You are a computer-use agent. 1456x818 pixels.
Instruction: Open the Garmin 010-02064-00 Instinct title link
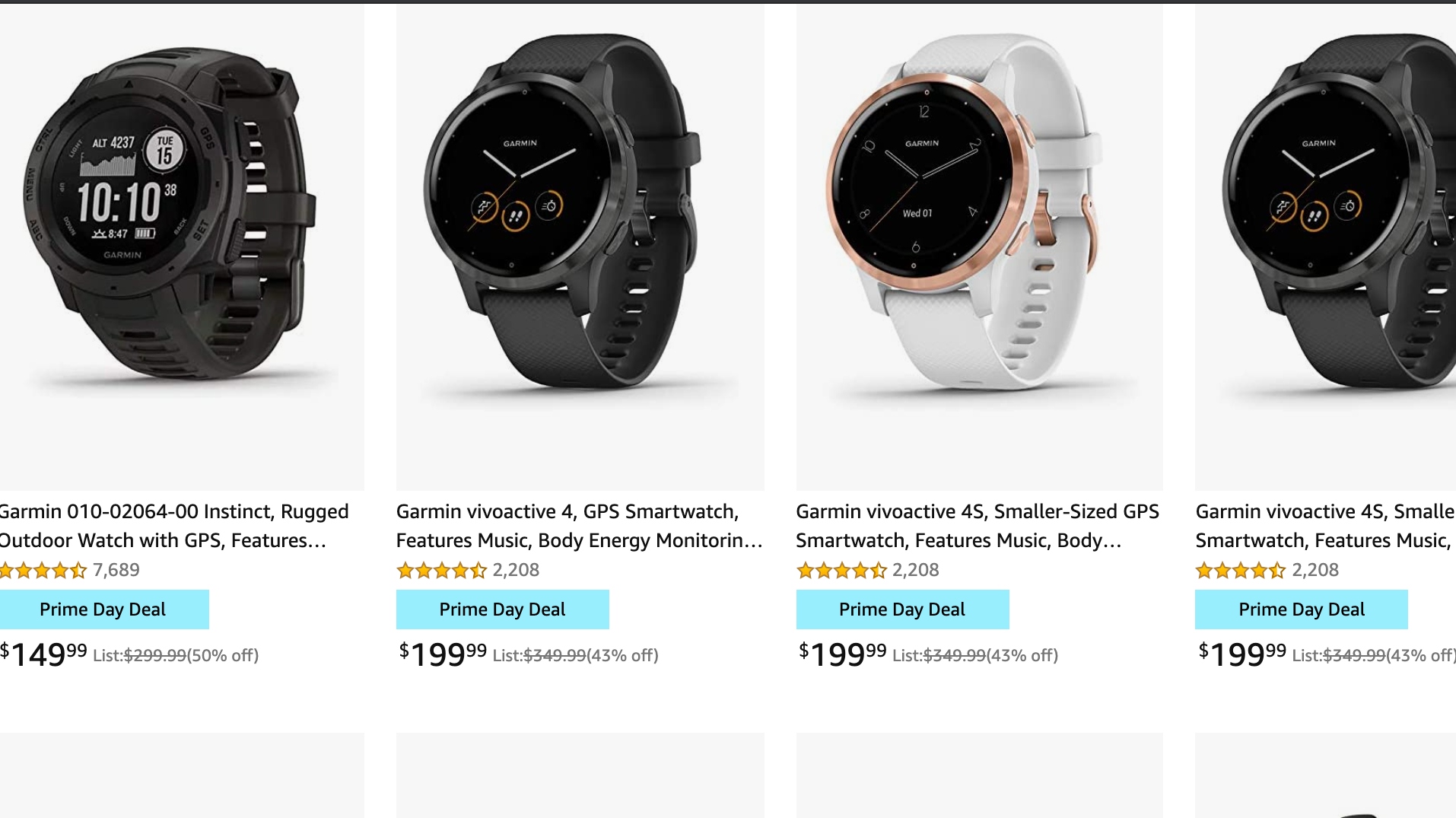(174, 526)
